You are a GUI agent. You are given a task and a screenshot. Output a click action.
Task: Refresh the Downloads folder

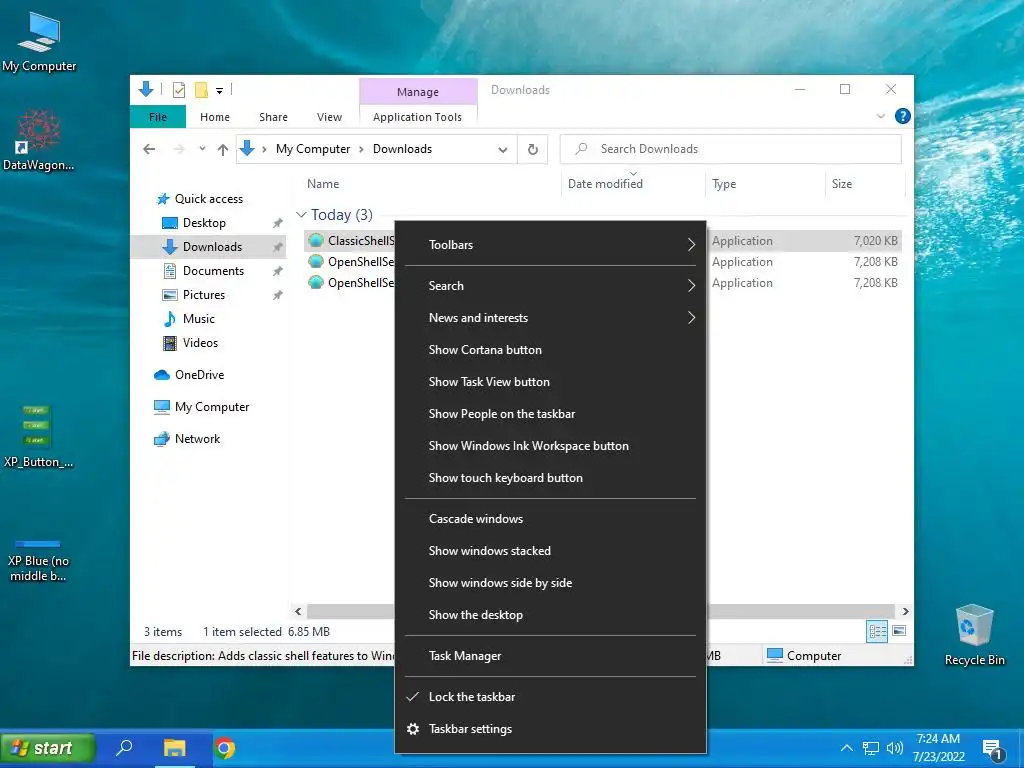[x=533, y=150]
